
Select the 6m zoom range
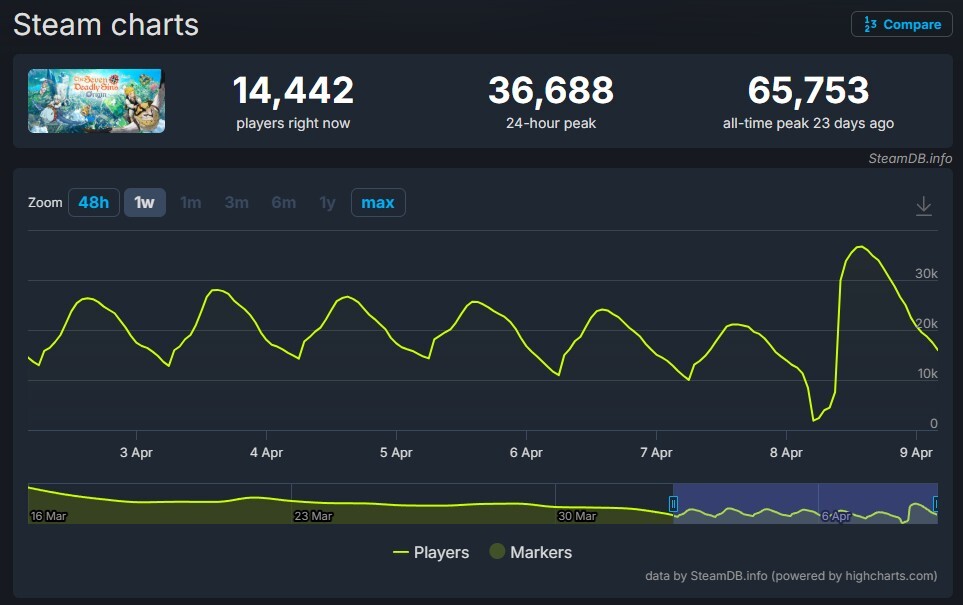tap(283, 202)
